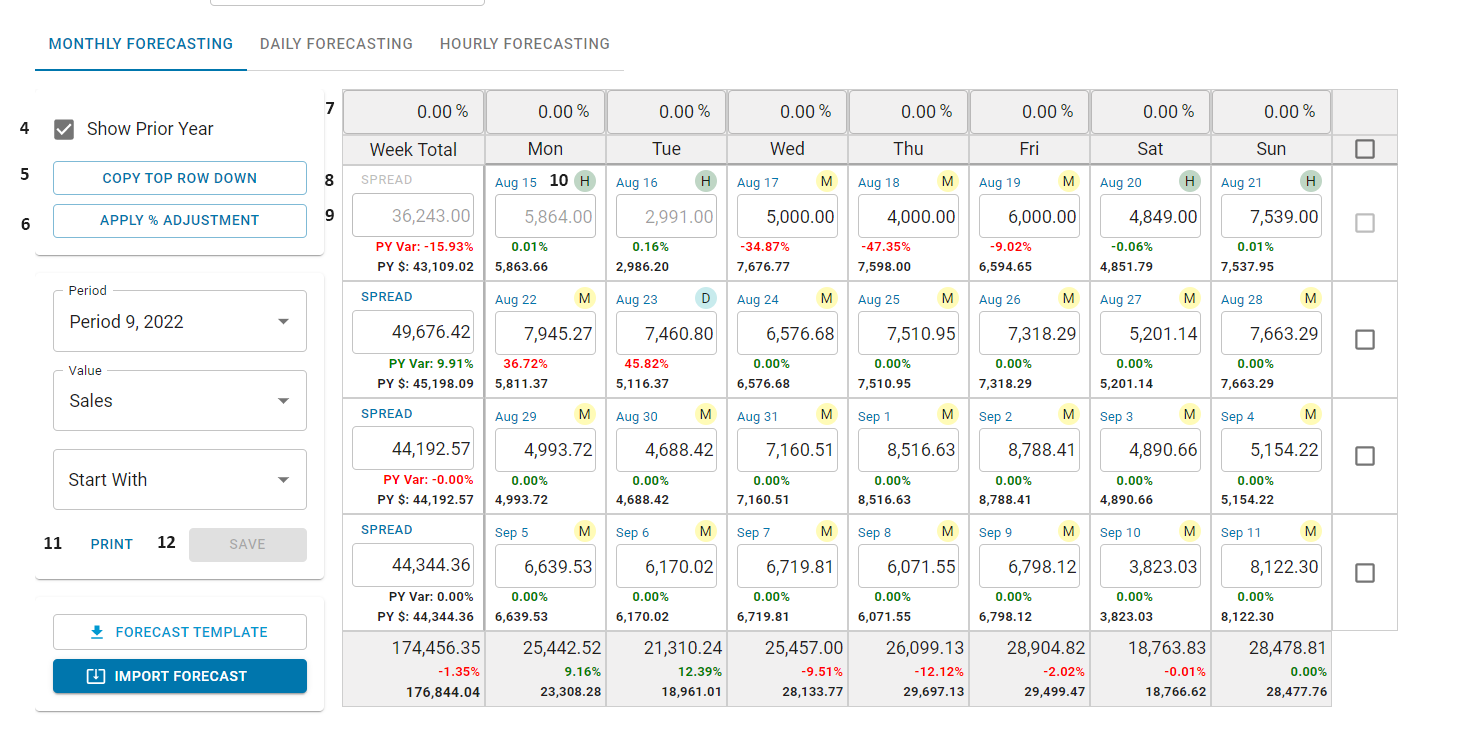Image resolution: width=1475 pixels, height=746 pixels.
Task: Click the M badge on Aug 22
Action: point(585,298)
